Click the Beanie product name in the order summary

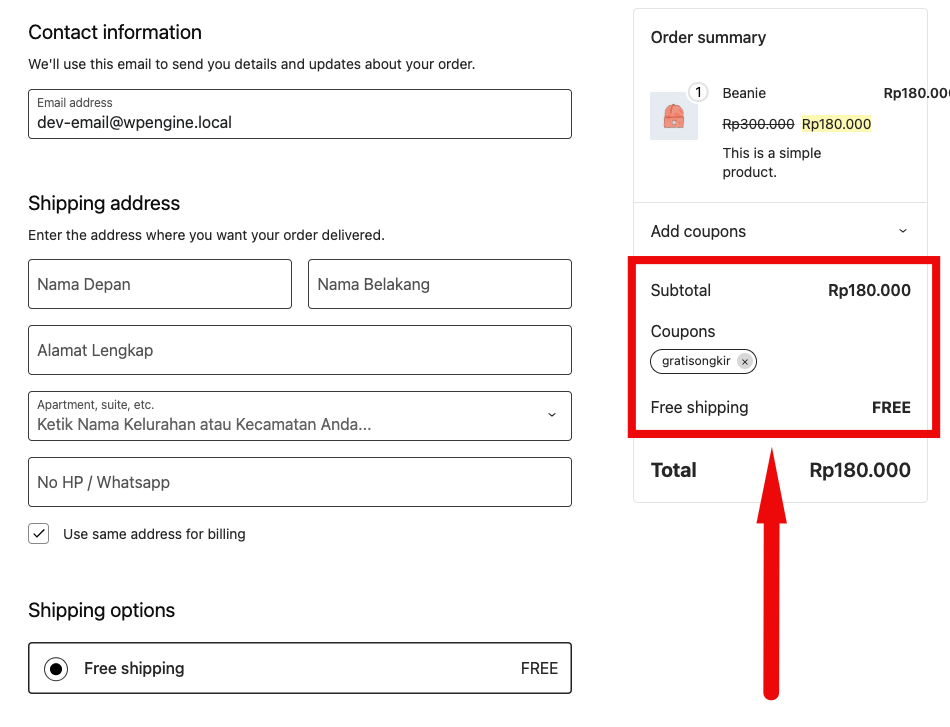[744, 93]
